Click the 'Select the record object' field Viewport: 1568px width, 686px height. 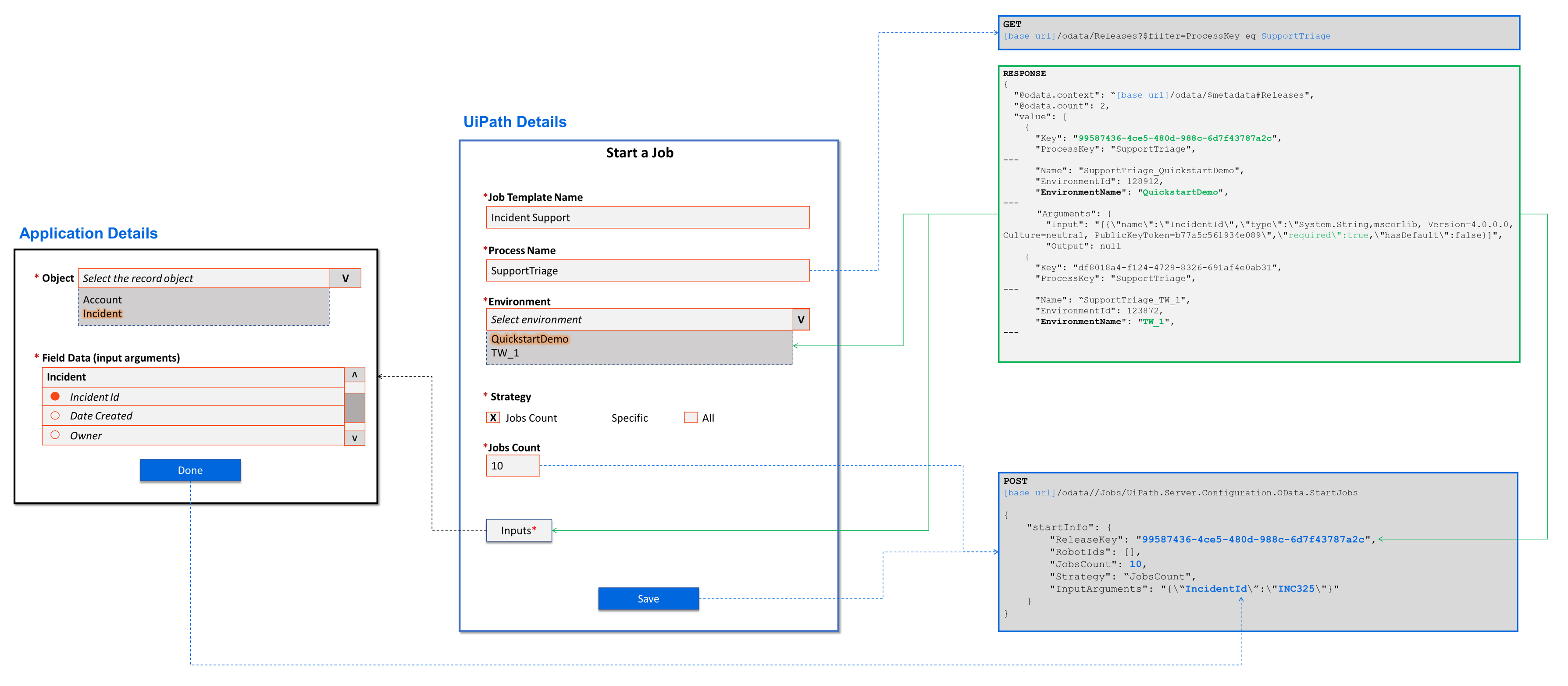point(204,278)
